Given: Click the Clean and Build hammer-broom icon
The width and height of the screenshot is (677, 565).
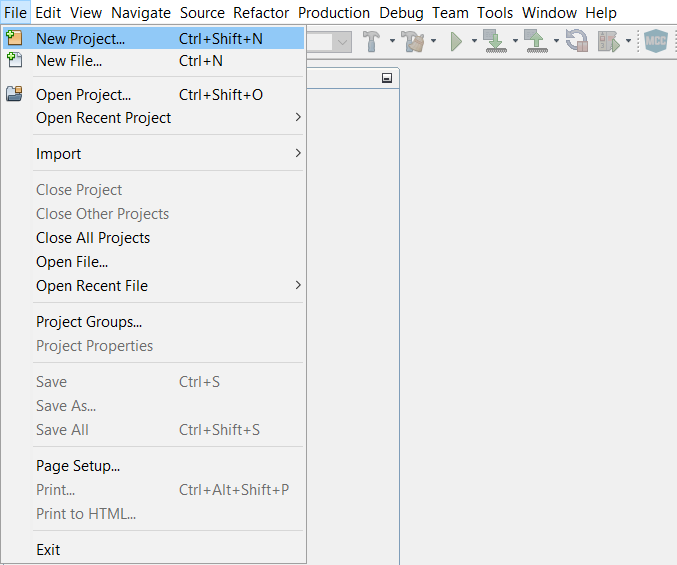Looking at the screenshot, I should point(413,41).
